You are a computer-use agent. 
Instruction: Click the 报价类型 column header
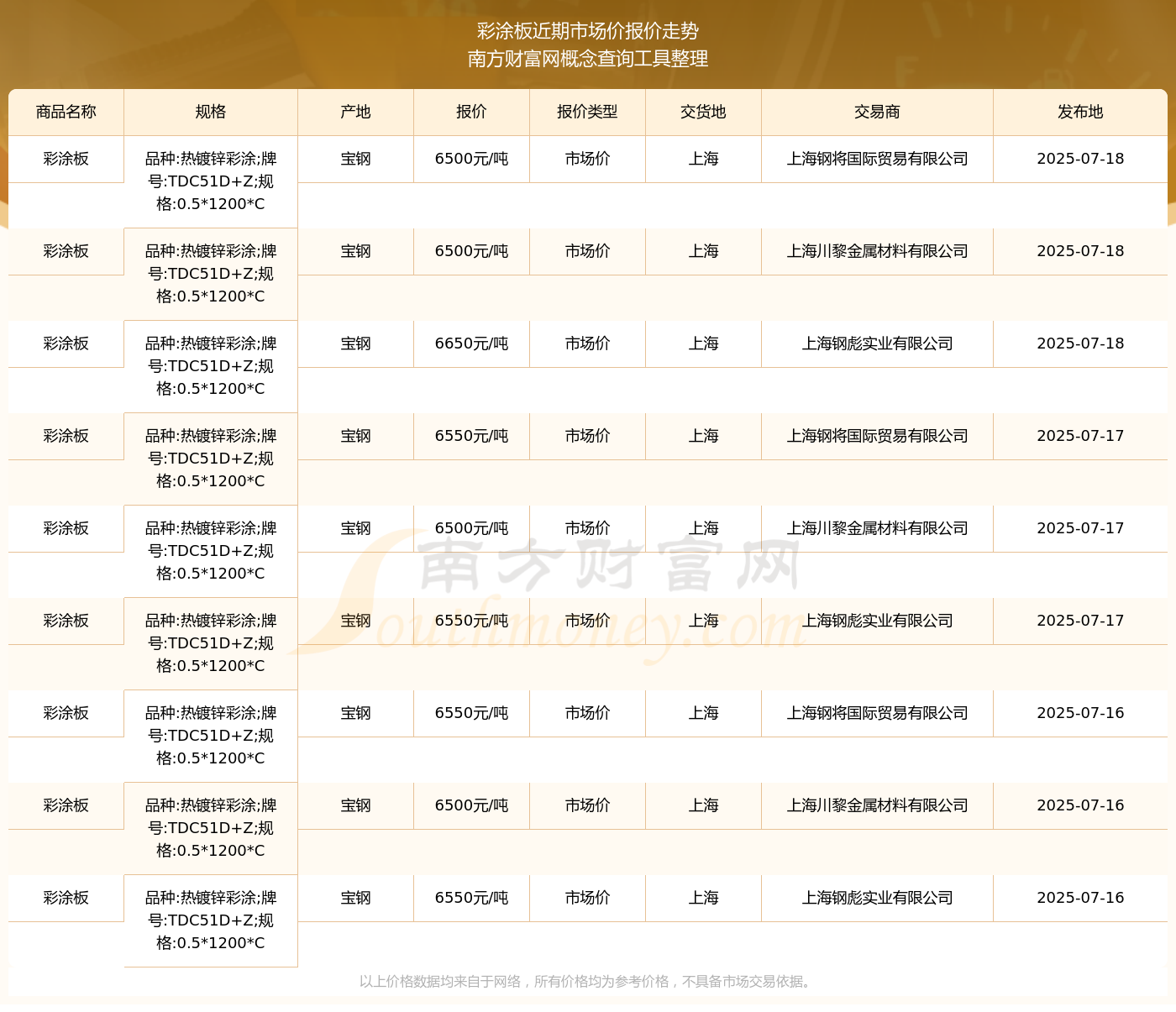pyautogui.click(x=588, y=112)
